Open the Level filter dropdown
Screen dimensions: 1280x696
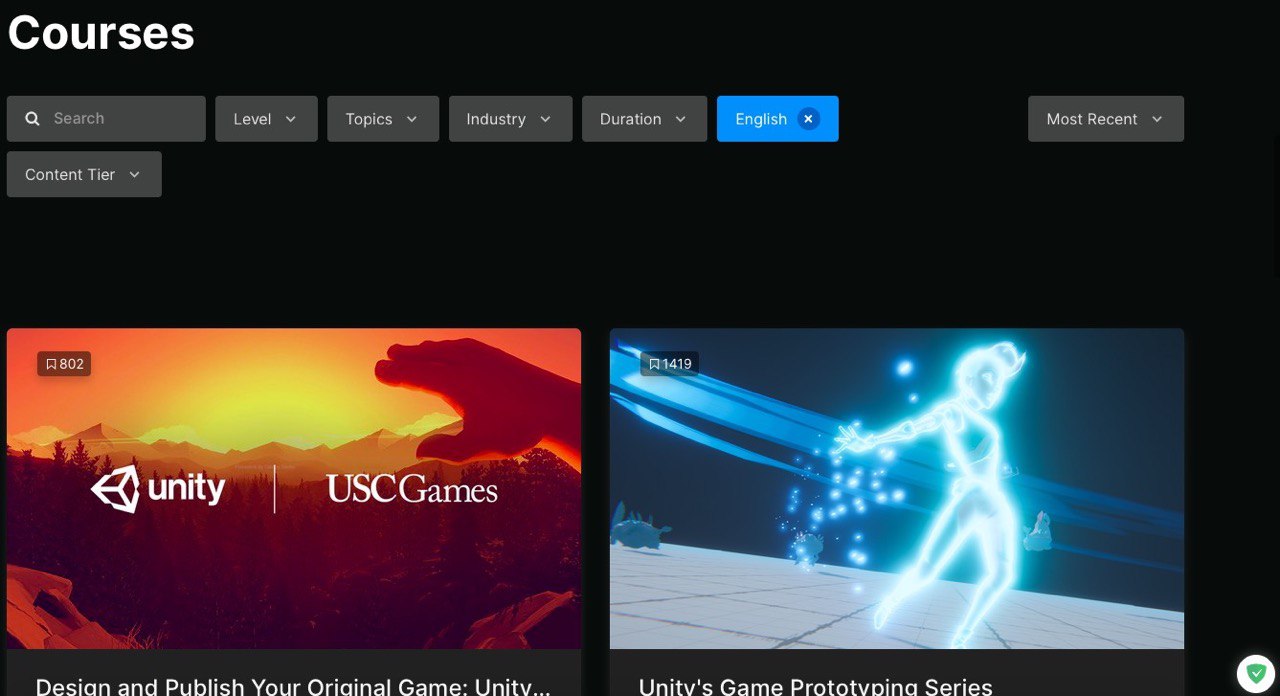(266, 118)
